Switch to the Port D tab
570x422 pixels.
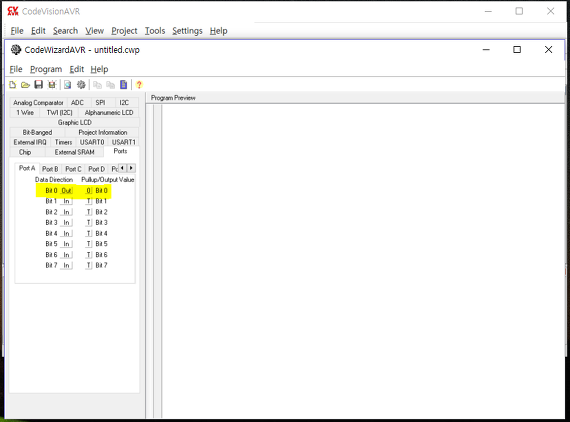96,169
